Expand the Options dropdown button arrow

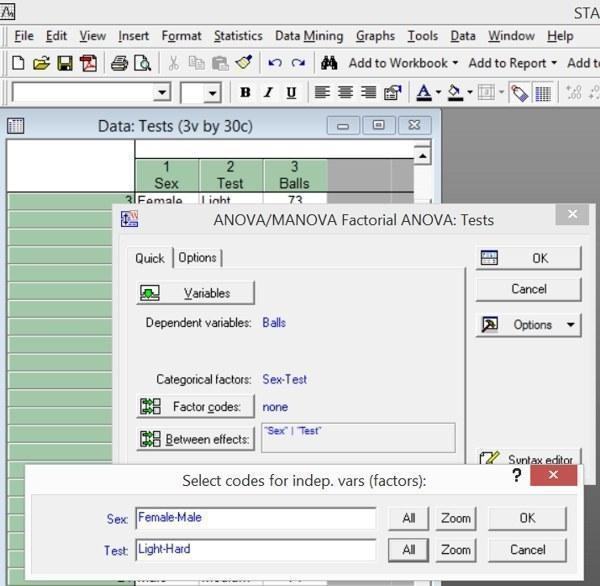[571, 325]
